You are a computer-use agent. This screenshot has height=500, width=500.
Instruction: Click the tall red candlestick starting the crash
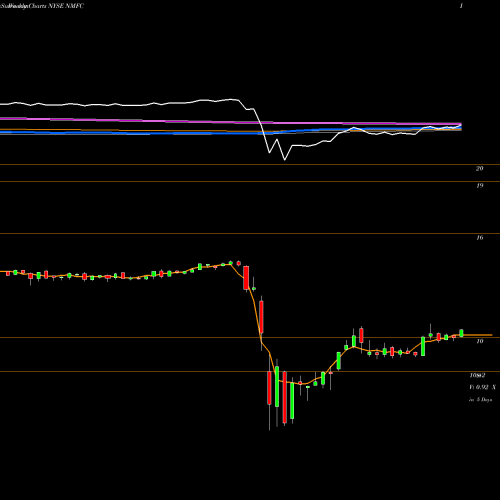click(246, 278)
